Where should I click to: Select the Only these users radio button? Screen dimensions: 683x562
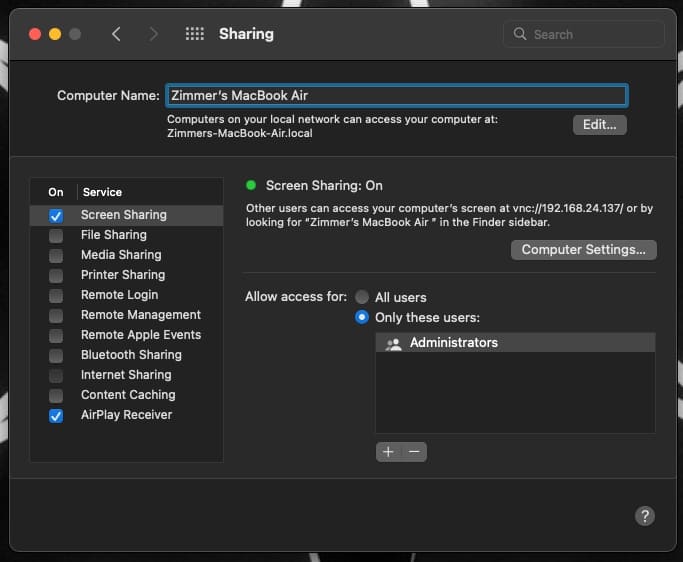(x=362, y=317)
